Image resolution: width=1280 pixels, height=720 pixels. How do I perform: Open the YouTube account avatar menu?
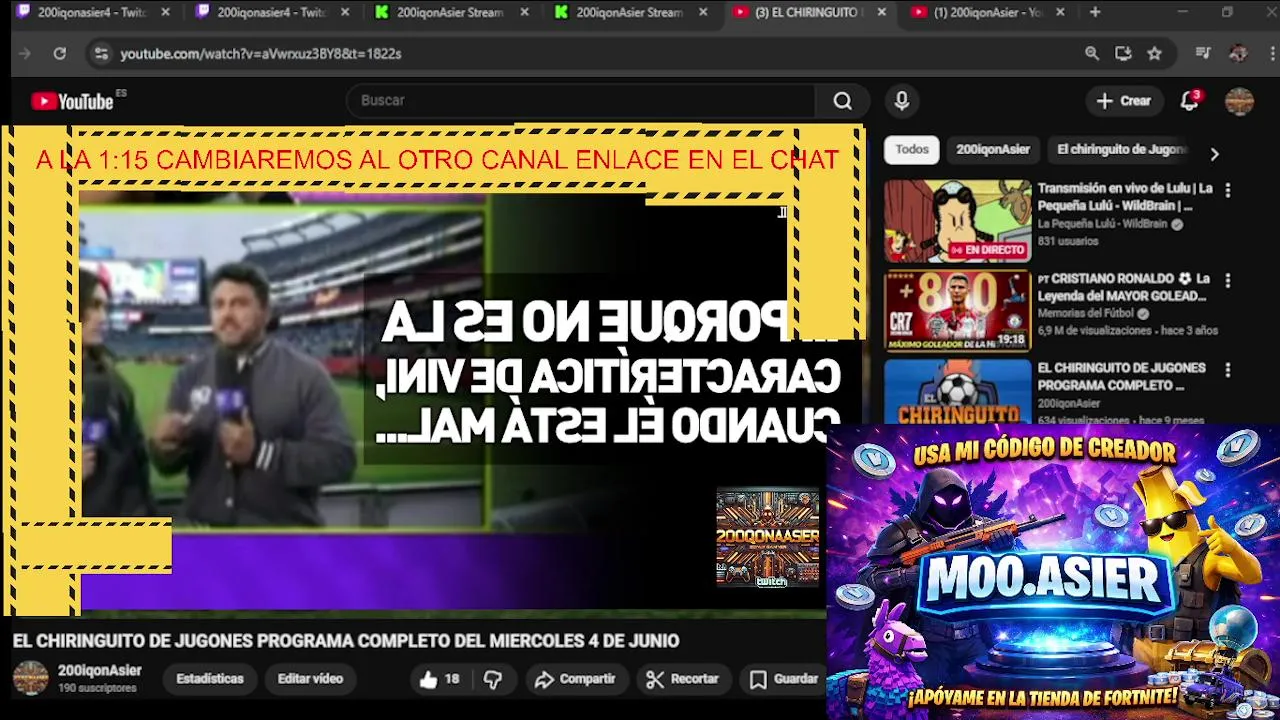point(1239,101)
